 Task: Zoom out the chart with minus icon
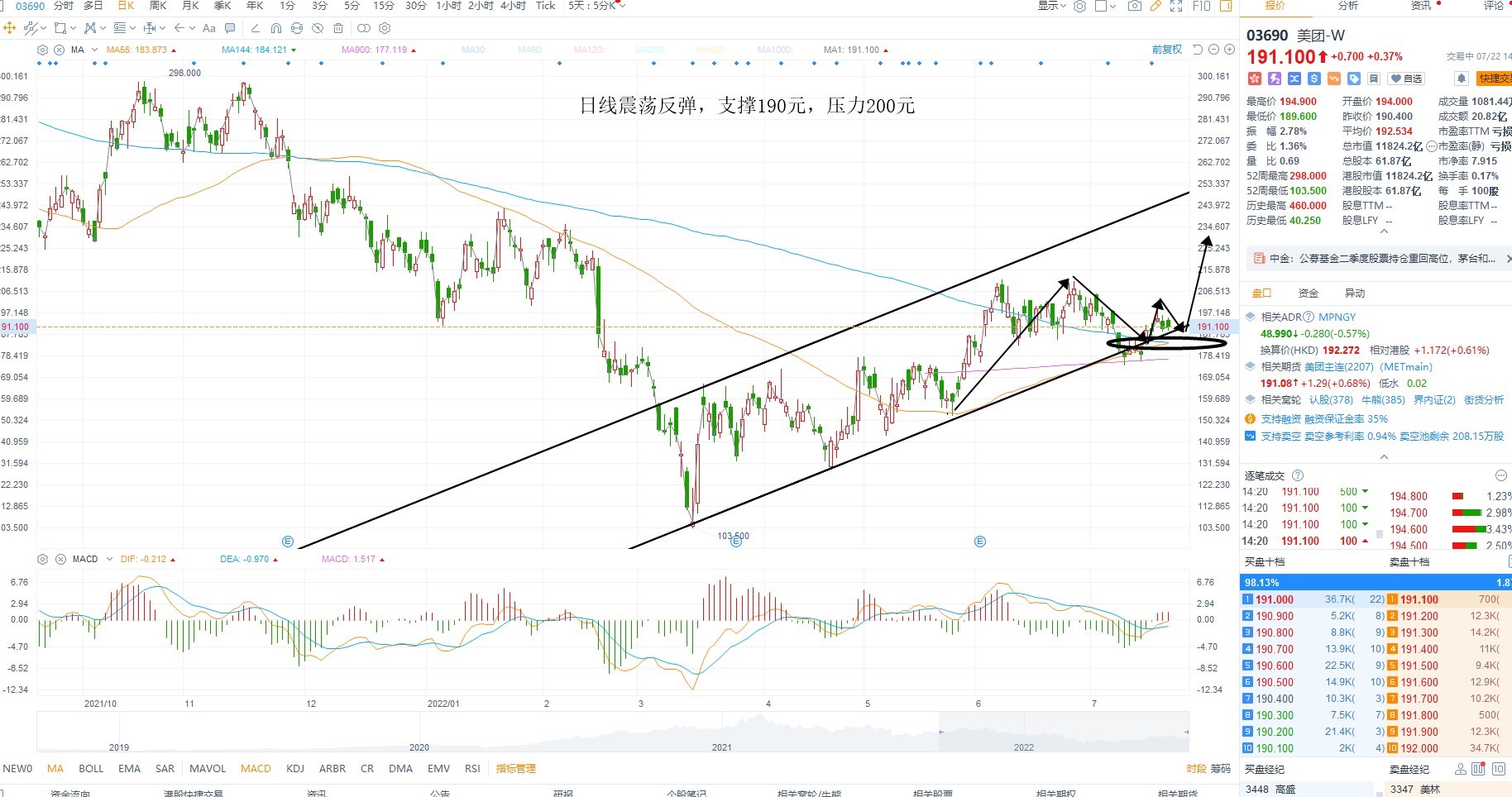click(x=1214, y=50)
